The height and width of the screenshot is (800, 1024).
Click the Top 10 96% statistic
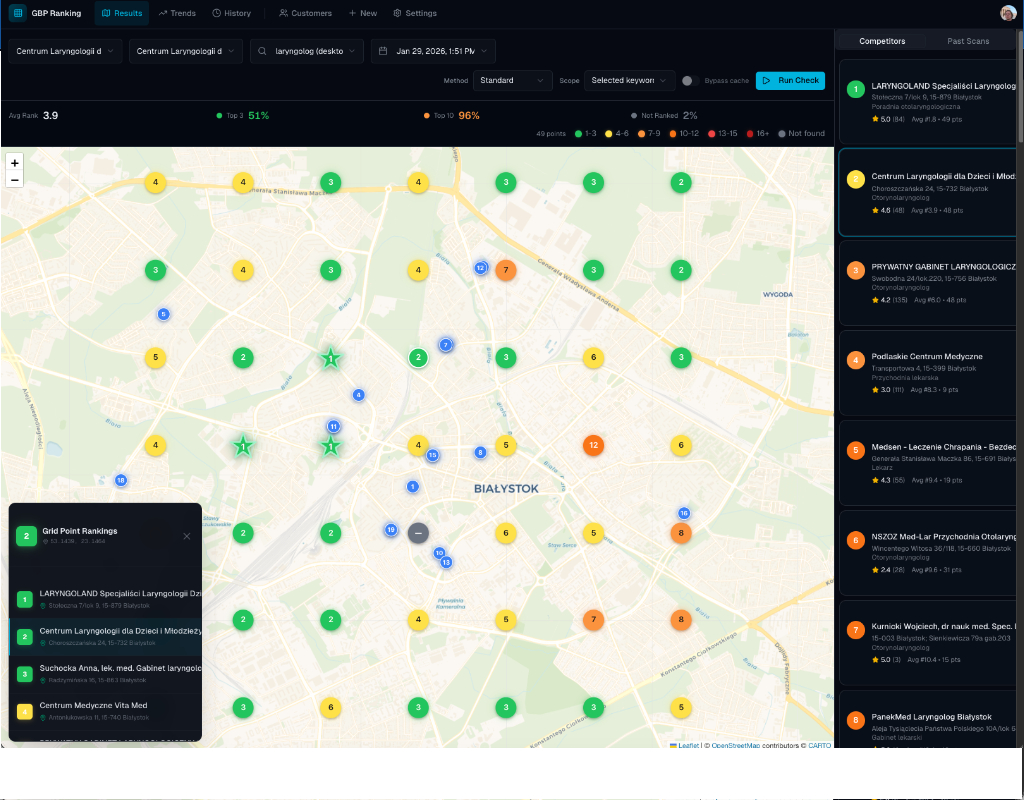tap(451, 116)
